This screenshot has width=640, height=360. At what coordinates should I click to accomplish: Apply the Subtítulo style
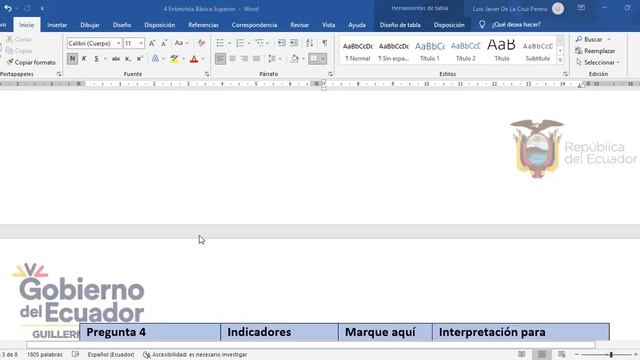(x=538, y=51)
